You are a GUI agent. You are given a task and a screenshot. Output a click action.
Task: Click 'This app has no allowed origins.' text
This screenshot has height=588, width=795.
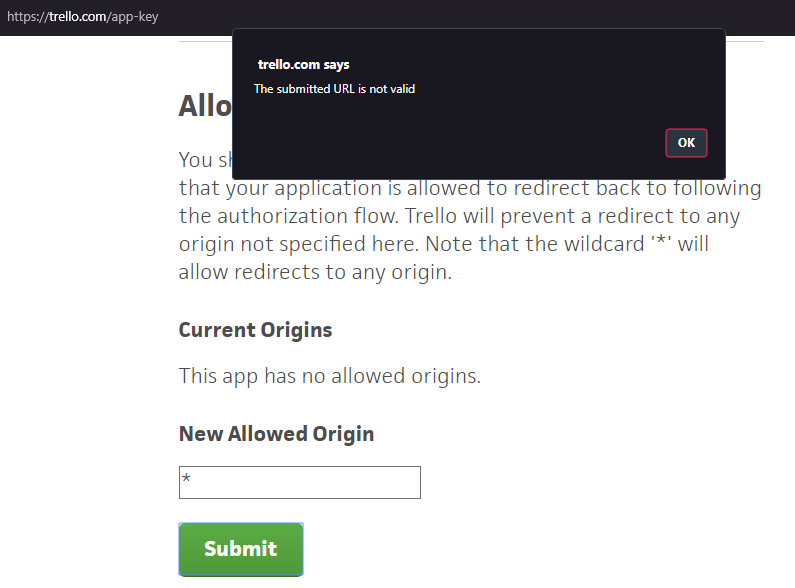(330, 376)
